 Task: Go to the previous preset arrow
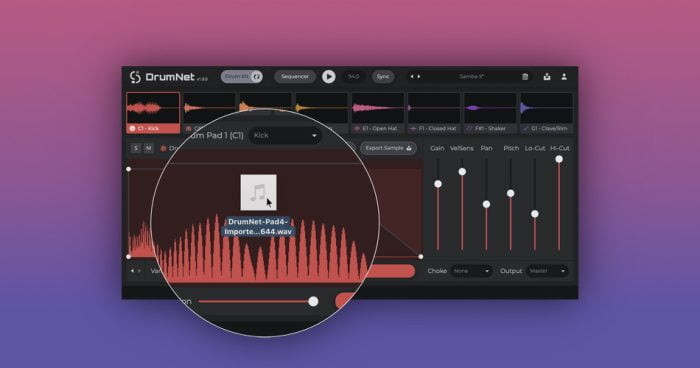point(412,77)
